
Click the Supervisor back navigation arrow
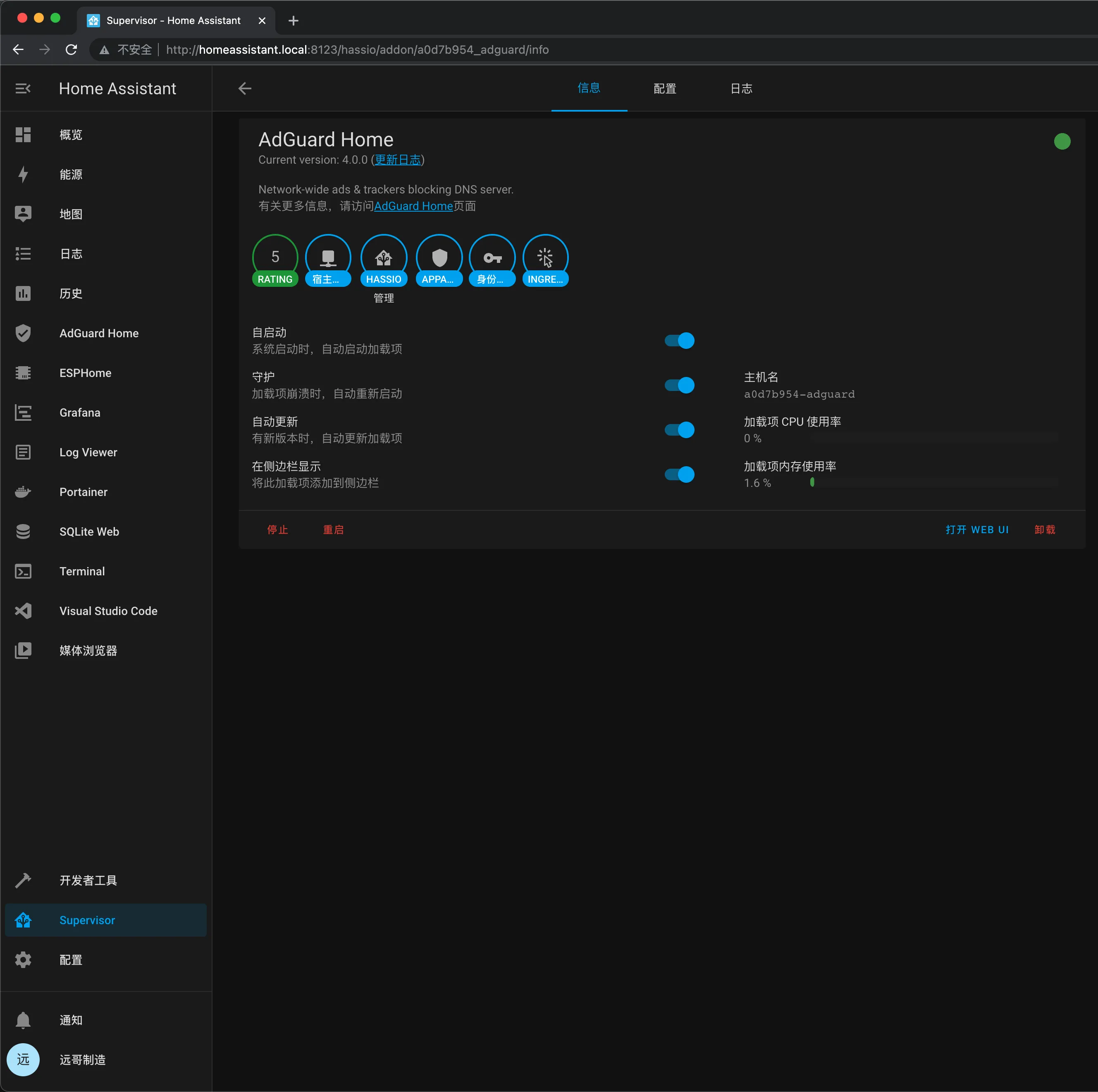pyautogui.click(x=245, y=89)
